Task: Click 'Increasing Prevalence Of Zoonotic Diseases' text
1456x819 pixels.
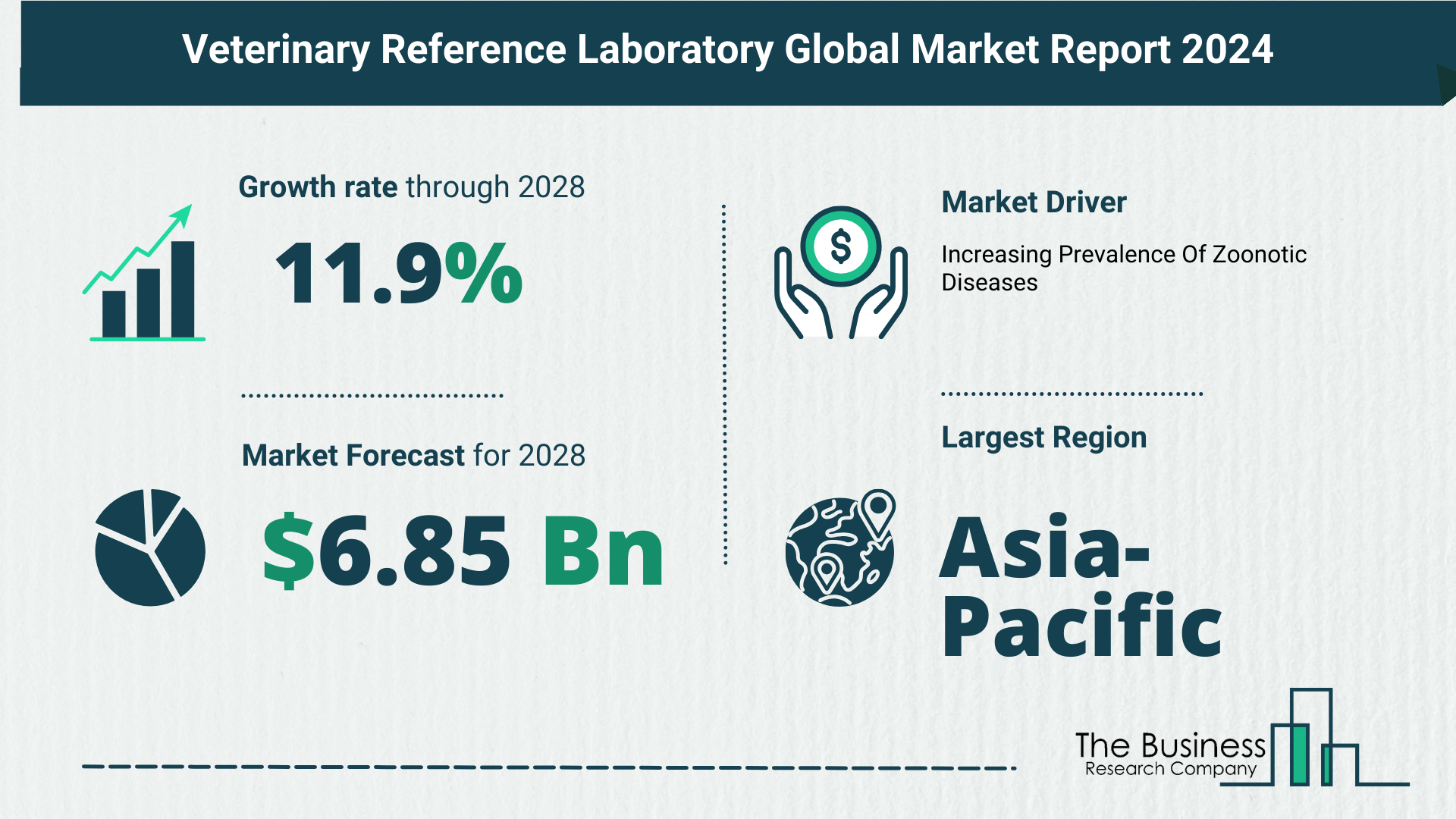Action: (x=1124, y=268)
